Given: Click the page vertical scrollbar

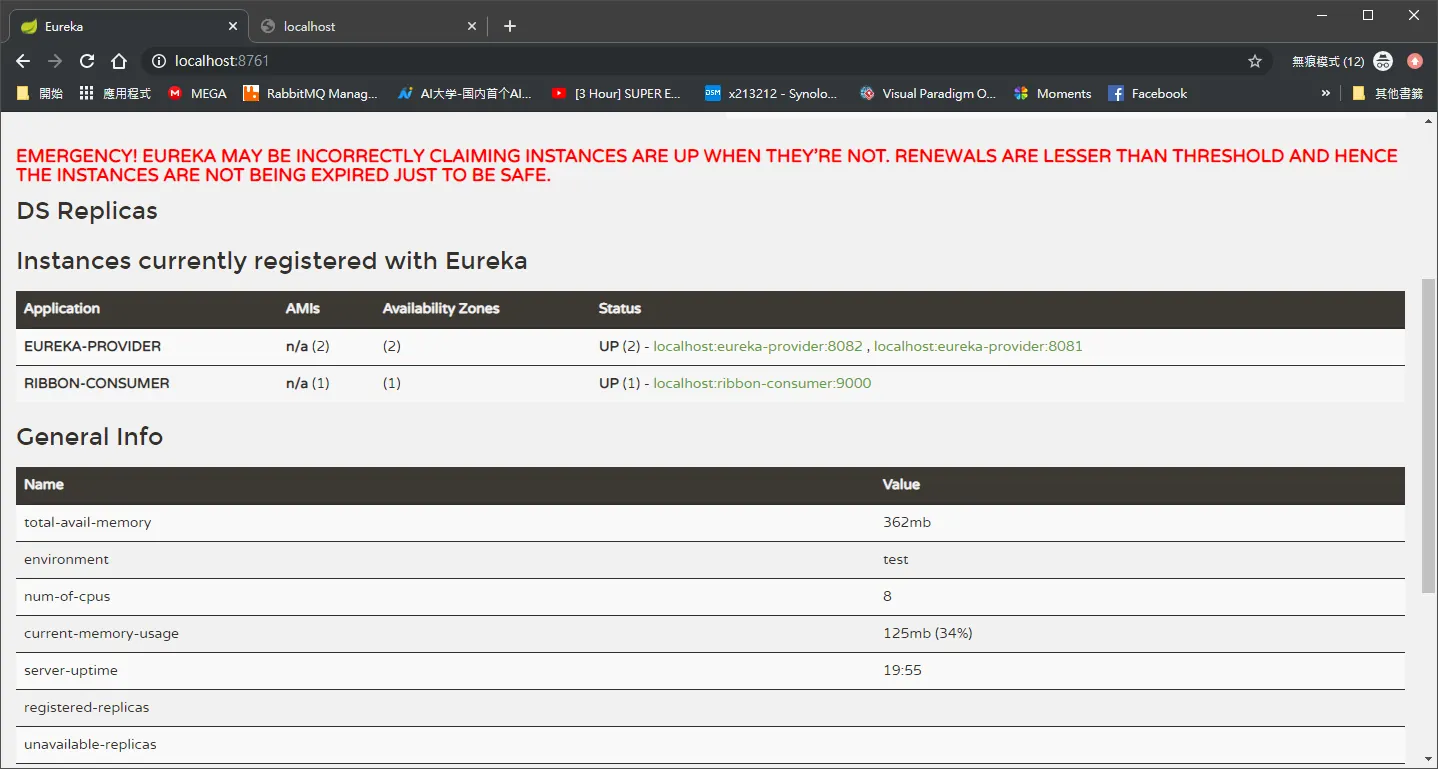Looking at the screenshot, I should pyautogui.click(x=1429, y=435).
